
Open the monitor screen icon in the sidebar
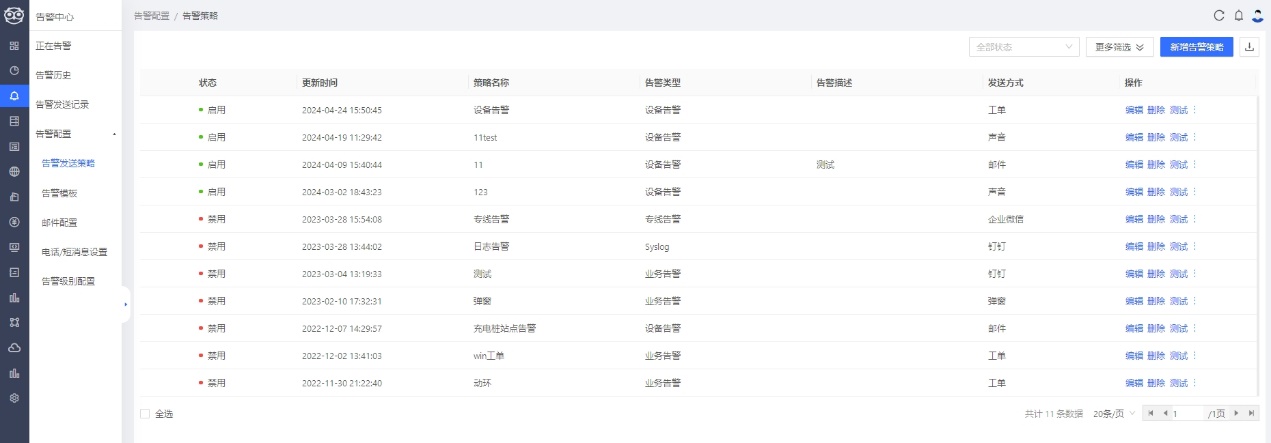coord(14,246)
